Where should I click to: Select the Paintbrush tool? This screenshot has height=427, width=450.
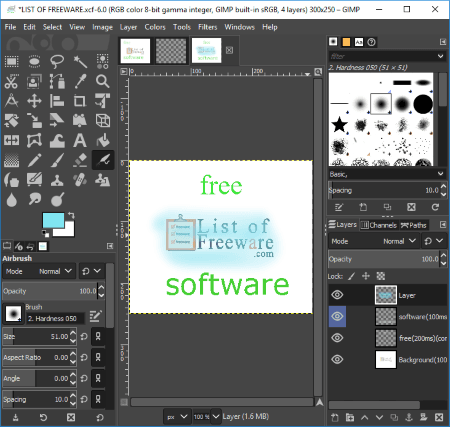point(57,160)
